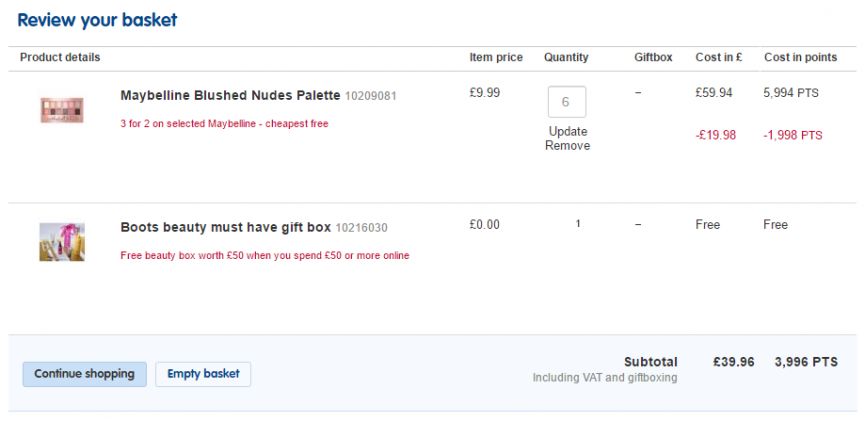The image size is (865, 421).
Task: Update the Maybelline palette quantity
Action: pyautogui.click(x=568, y=131)
